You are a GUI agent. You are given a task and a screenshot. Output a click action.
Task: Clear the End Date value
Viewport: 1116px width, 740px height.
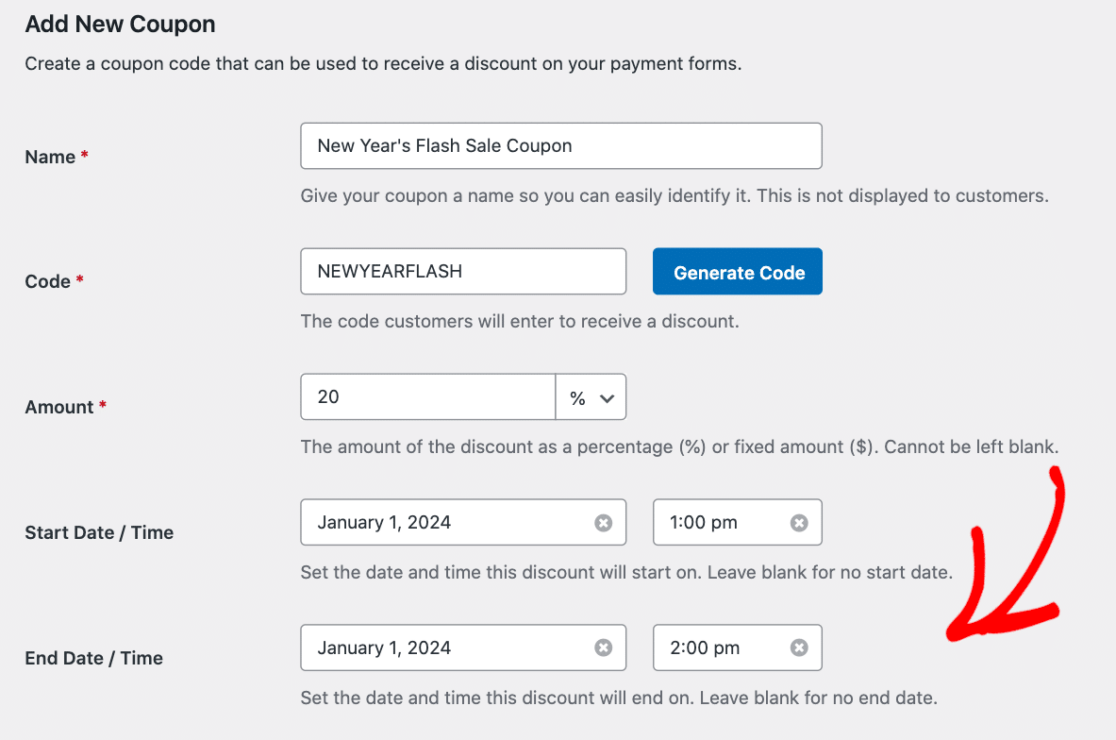(x=603, y=648)
